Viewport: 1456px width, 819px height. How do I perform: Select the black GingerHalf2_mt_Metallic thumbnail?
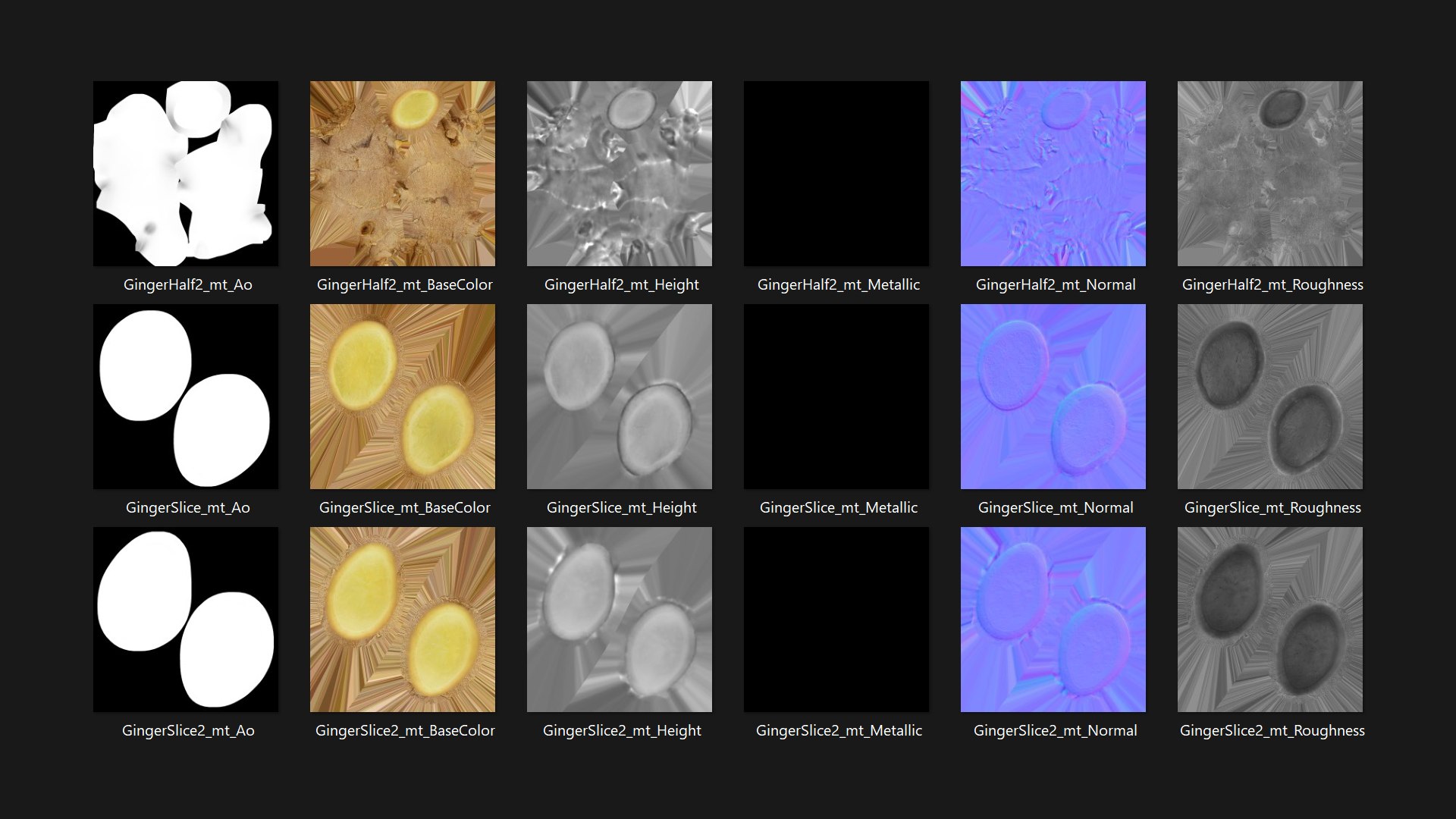click(836, 174)
